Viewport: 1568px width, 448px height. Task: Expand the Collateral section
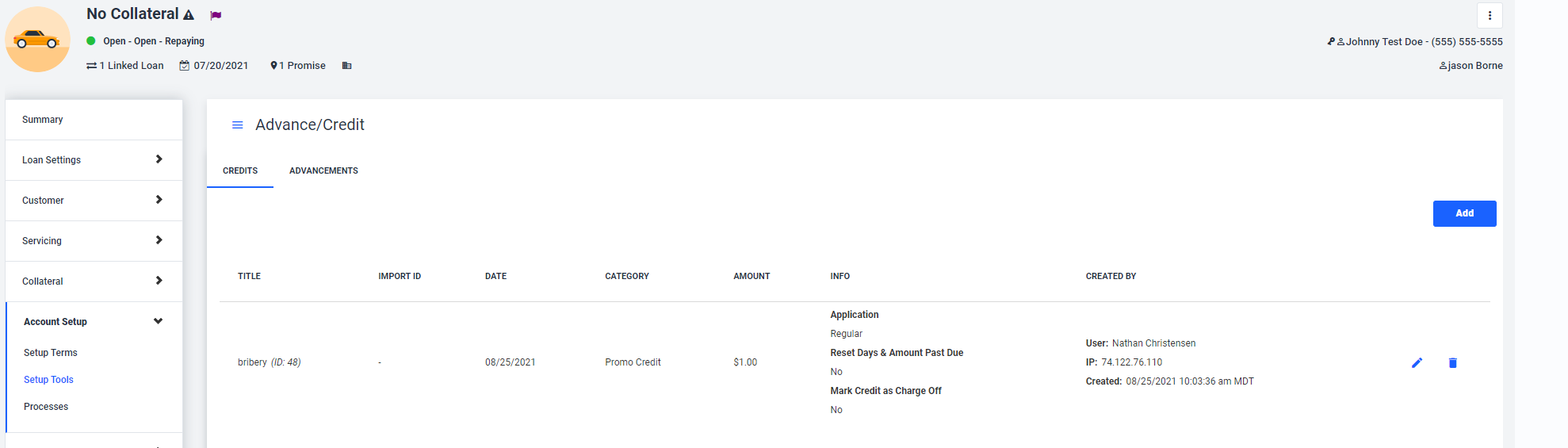[x=94, y=281]
